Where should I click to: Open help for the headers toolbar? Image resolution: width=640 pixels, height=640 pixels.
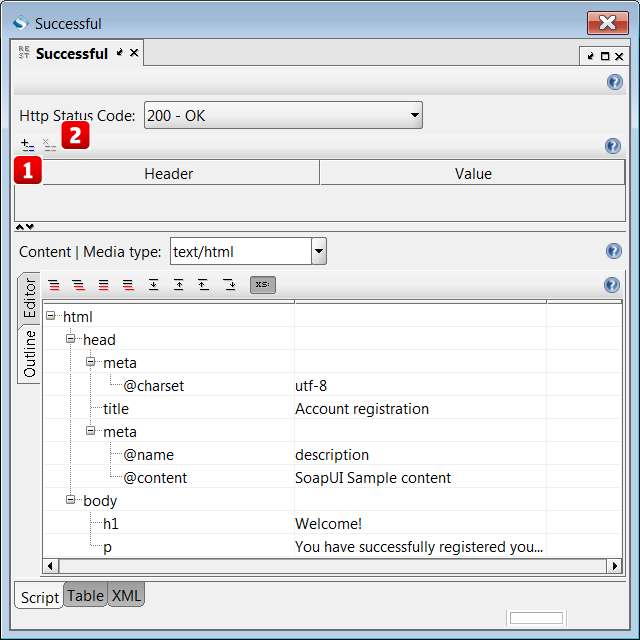[x=613, y=146]
